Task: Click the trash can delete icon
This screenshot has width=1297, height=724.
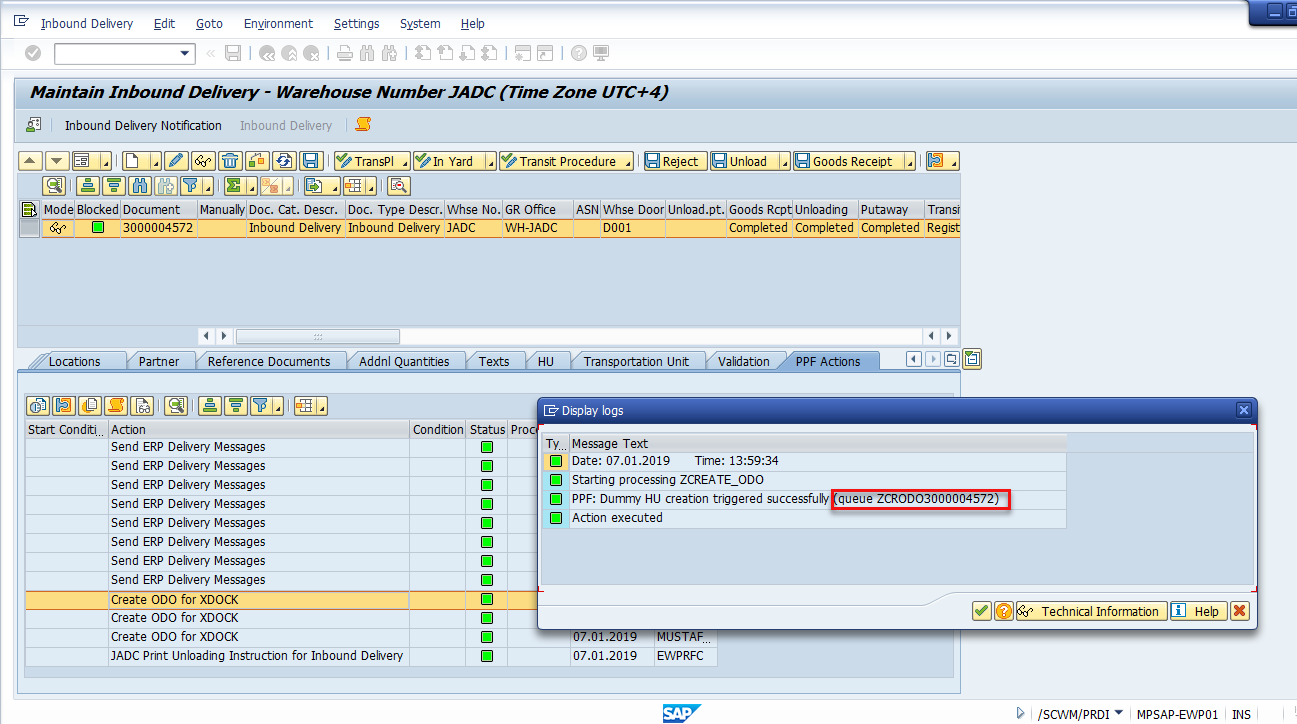Action: (x=230, y=161)
